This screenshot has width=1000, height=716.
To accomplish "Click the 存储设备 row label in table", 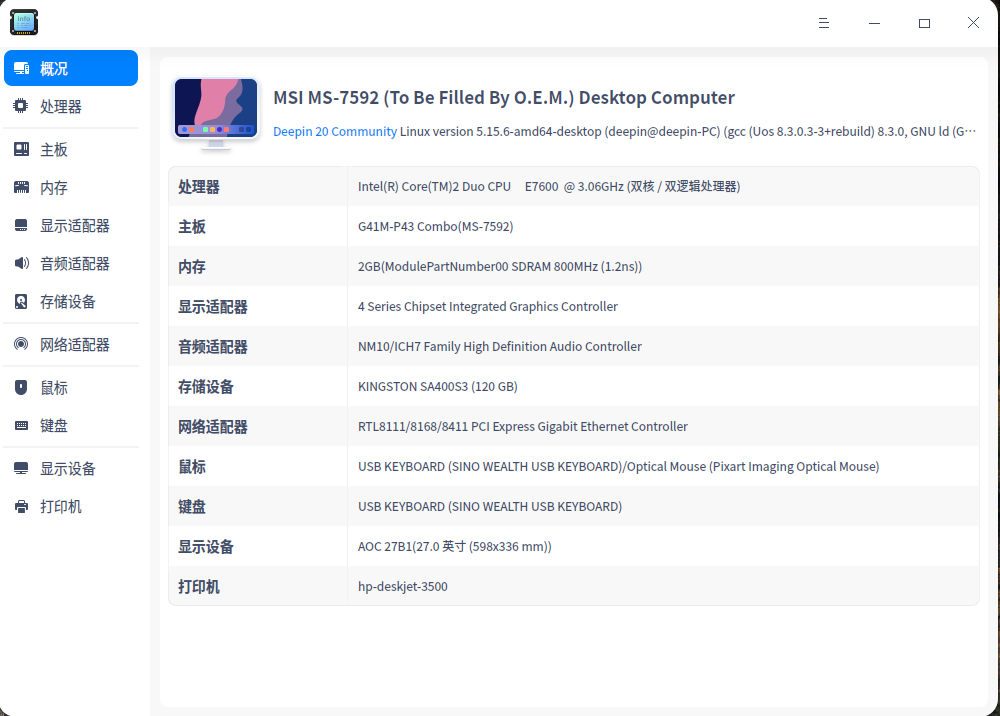I will click(205, 387).
